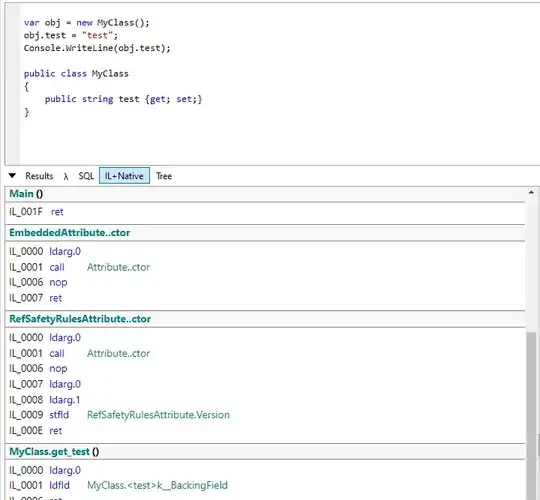The image size is (540, 500).
Task: Select the IL+Native tab
Action: (x=124, y=176)
